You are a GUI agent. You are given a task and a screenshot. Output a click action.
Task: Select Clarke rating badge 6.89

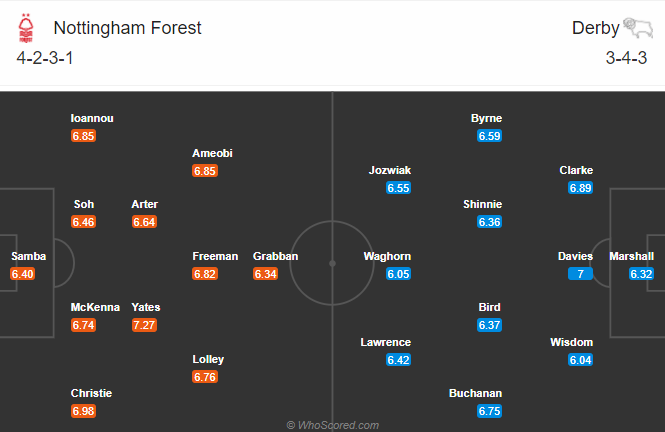point(580,188)
